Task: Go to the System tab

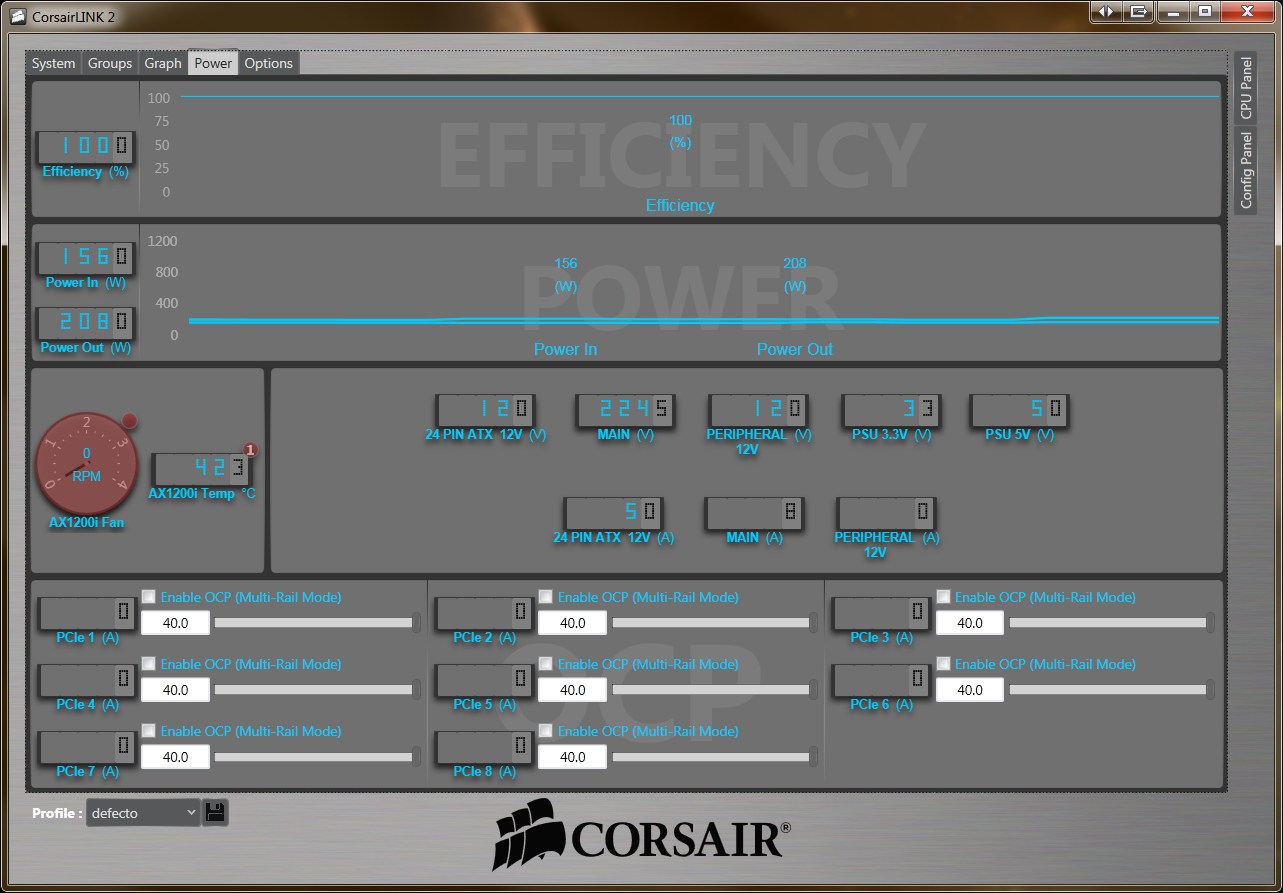Action: pyautogui.click(x=53, y=63)
